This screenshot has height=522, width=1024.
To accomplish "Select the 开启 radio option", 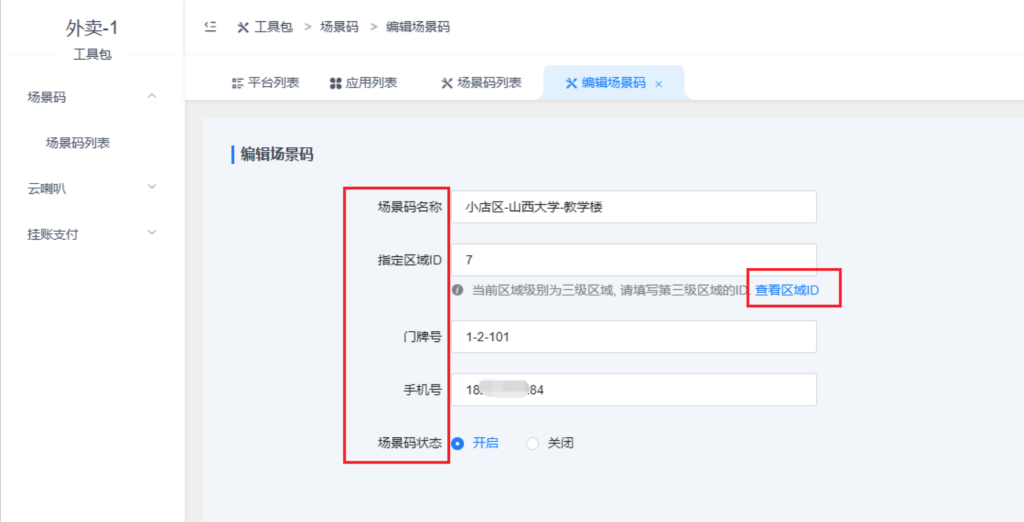I will coord(458,443).
